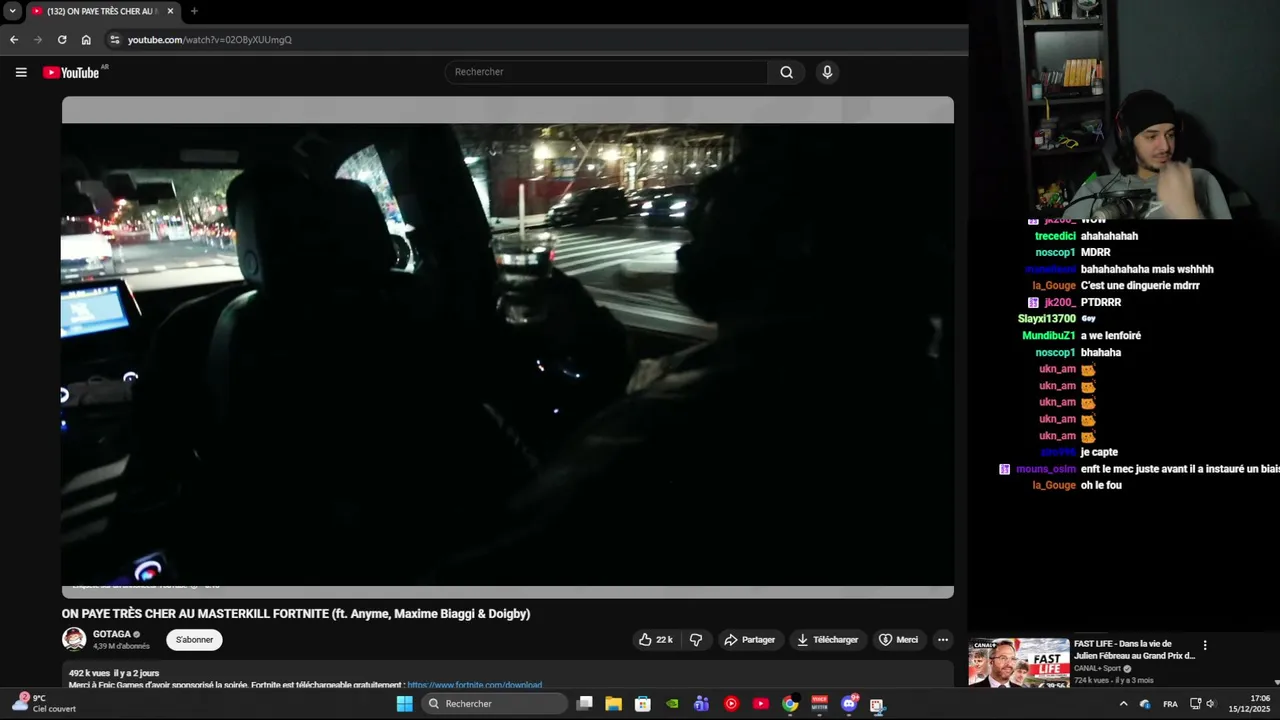This screenshot has height=720, width=1280.
Task: Send a Merci super thanks
Action: (898, 640)
